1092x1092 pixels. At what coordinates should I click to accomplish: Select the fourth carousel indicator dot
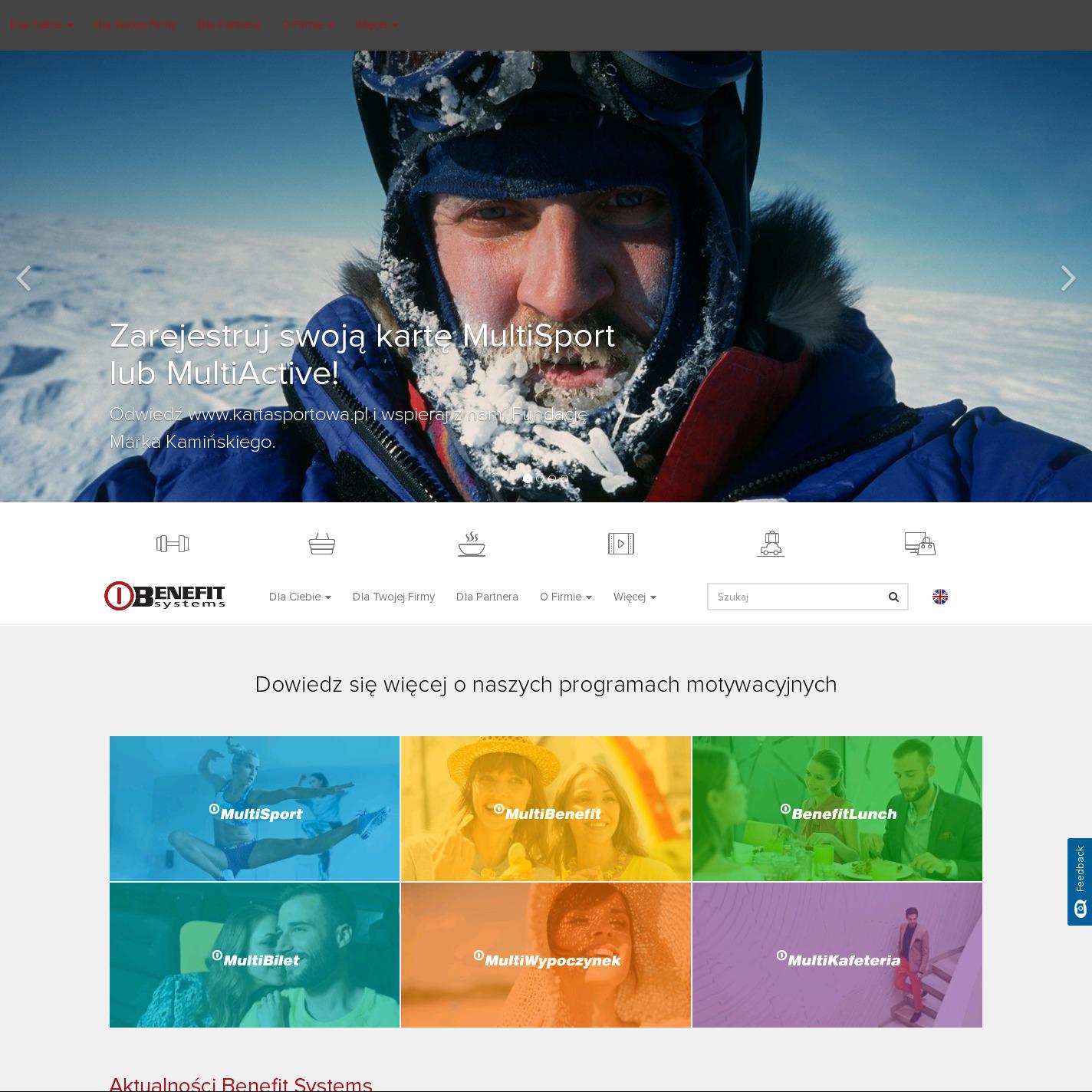click(x=564, y=479)
